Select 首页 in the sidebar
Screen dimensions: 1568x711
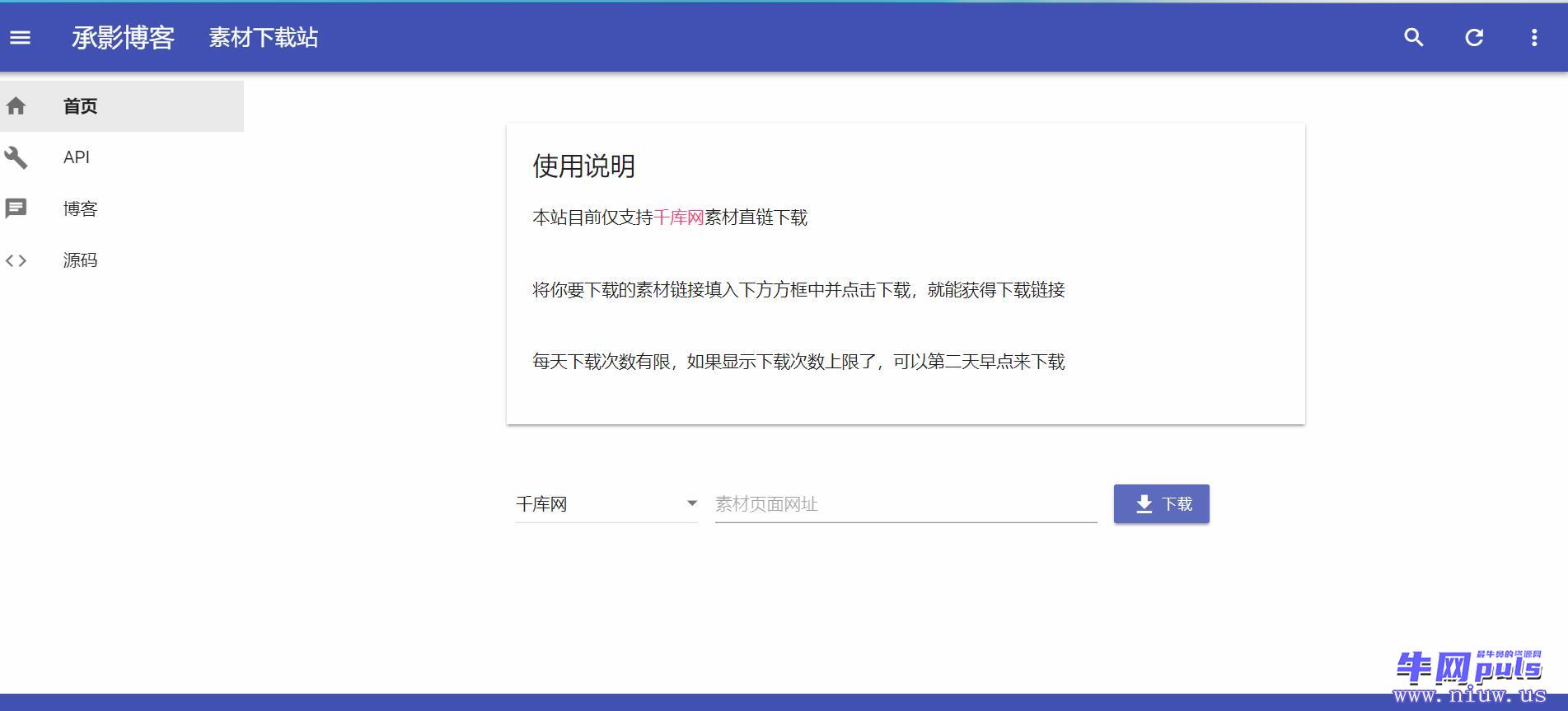(x=122, y=106)
